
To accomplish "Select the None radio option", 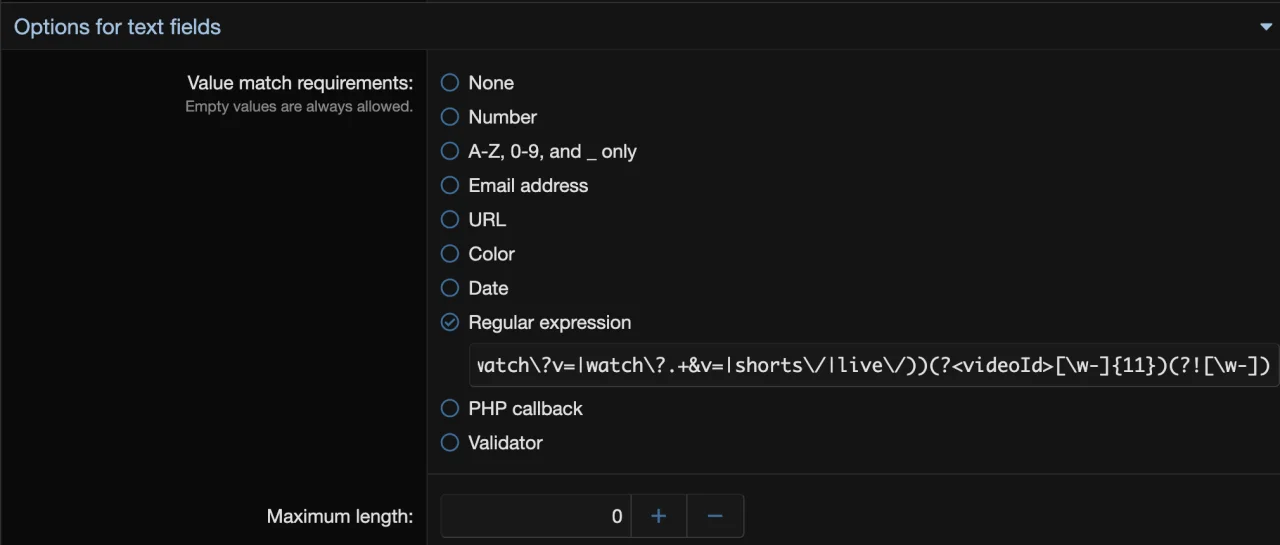I will click(x=450, y=83).
